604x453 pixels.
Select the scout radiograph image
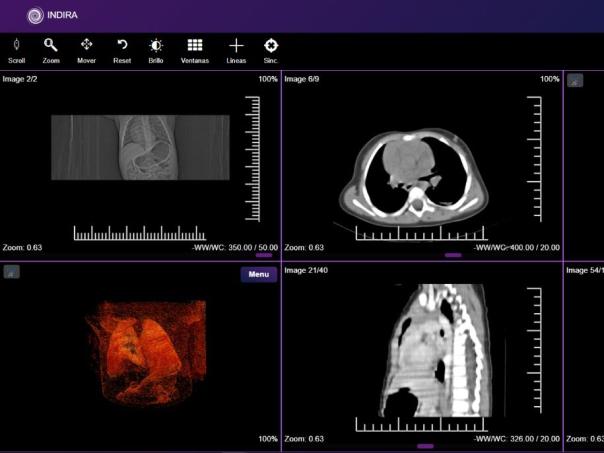(x=140, y=146)
